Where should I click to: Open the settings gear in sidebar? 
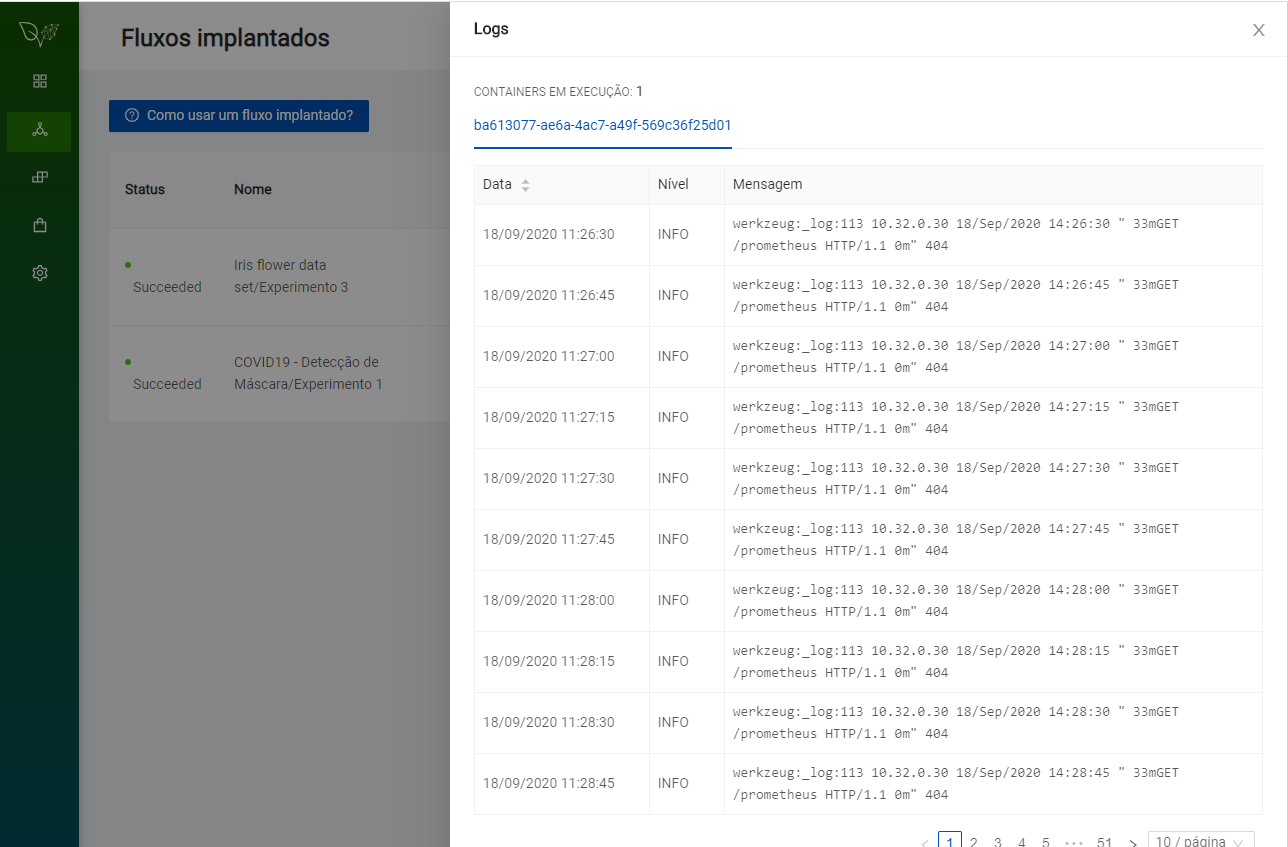pos(40,273)
